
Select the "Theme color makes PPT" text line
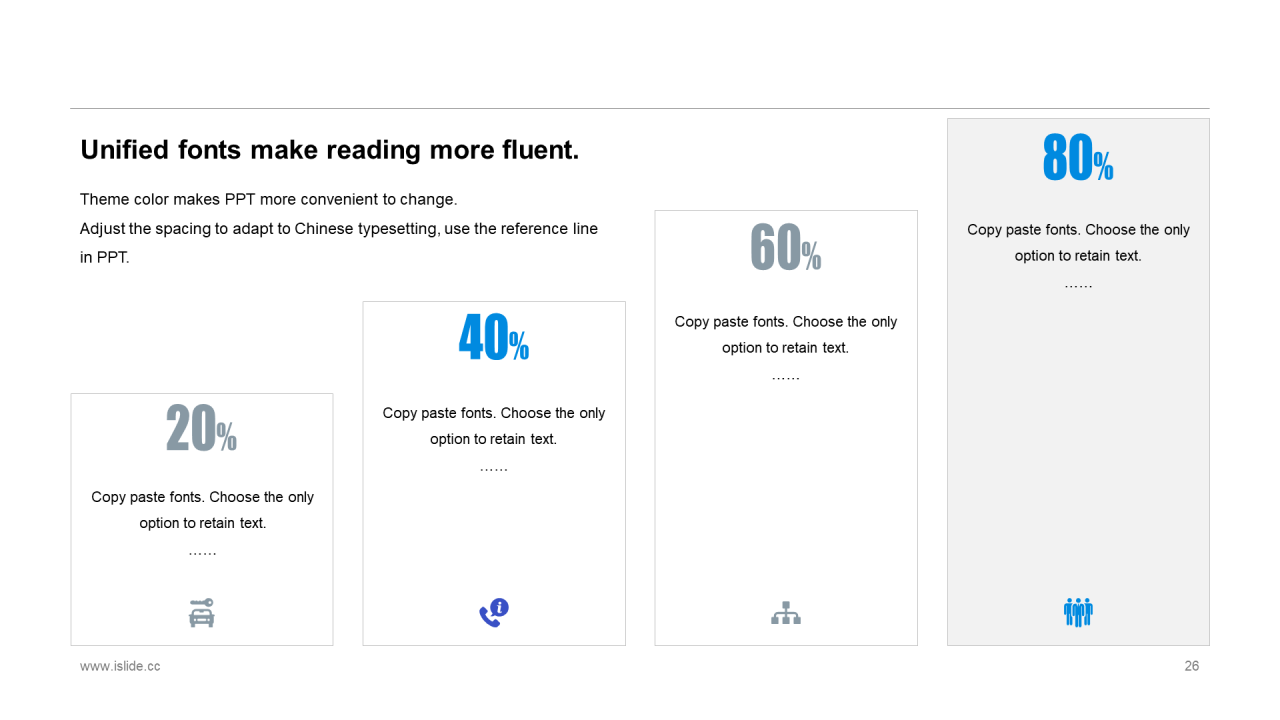(x=269, y=199)
